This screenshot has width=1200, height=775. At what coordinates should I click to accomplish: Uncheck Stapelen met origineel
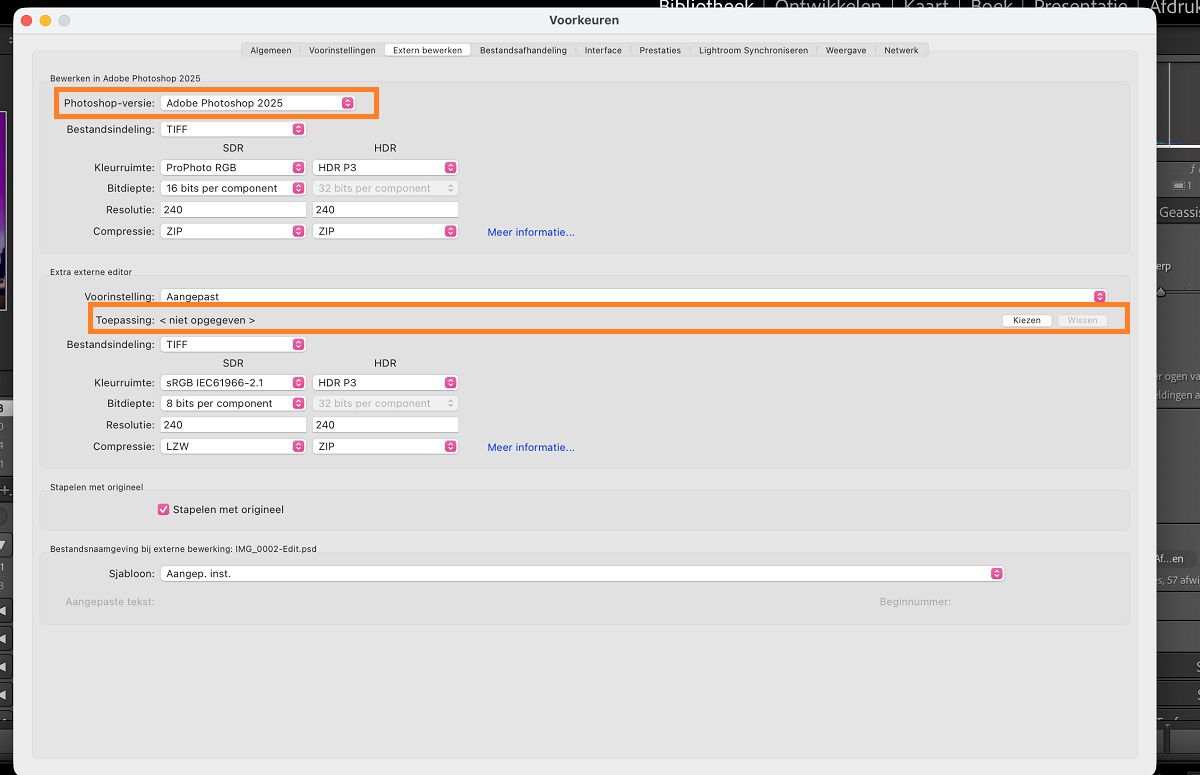coord(163,509)
